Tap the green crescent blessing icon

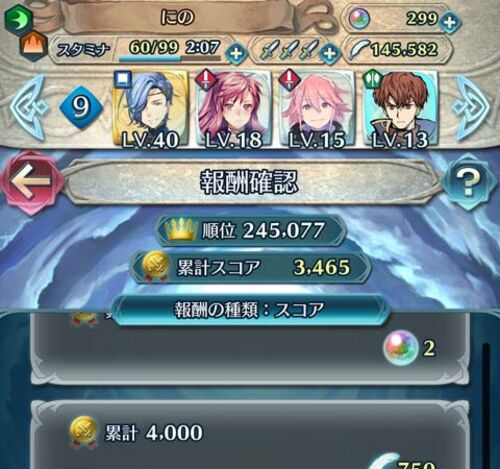[19, 18]
